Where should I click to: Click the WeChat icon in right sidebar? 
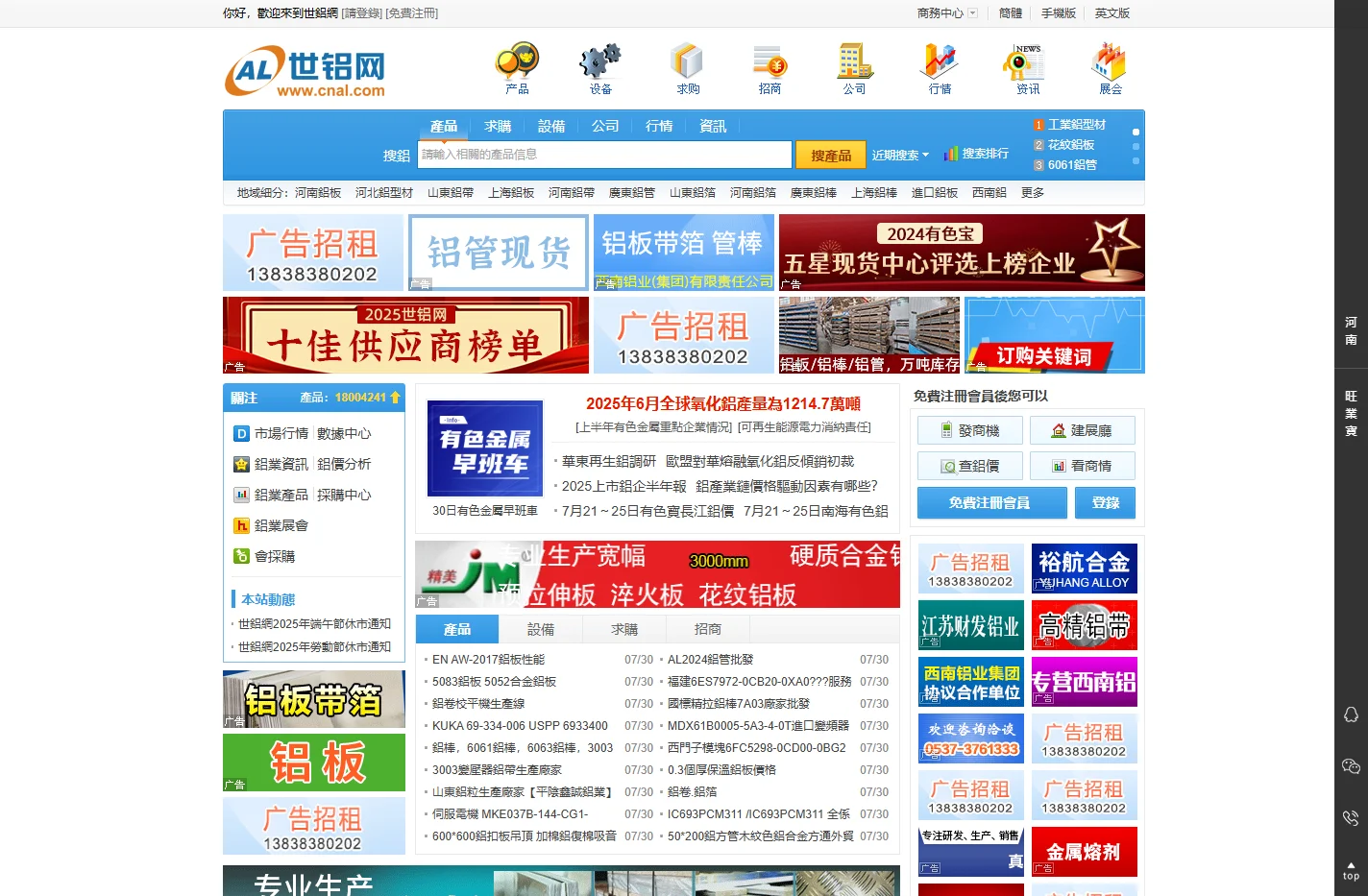pos(1351,766)
